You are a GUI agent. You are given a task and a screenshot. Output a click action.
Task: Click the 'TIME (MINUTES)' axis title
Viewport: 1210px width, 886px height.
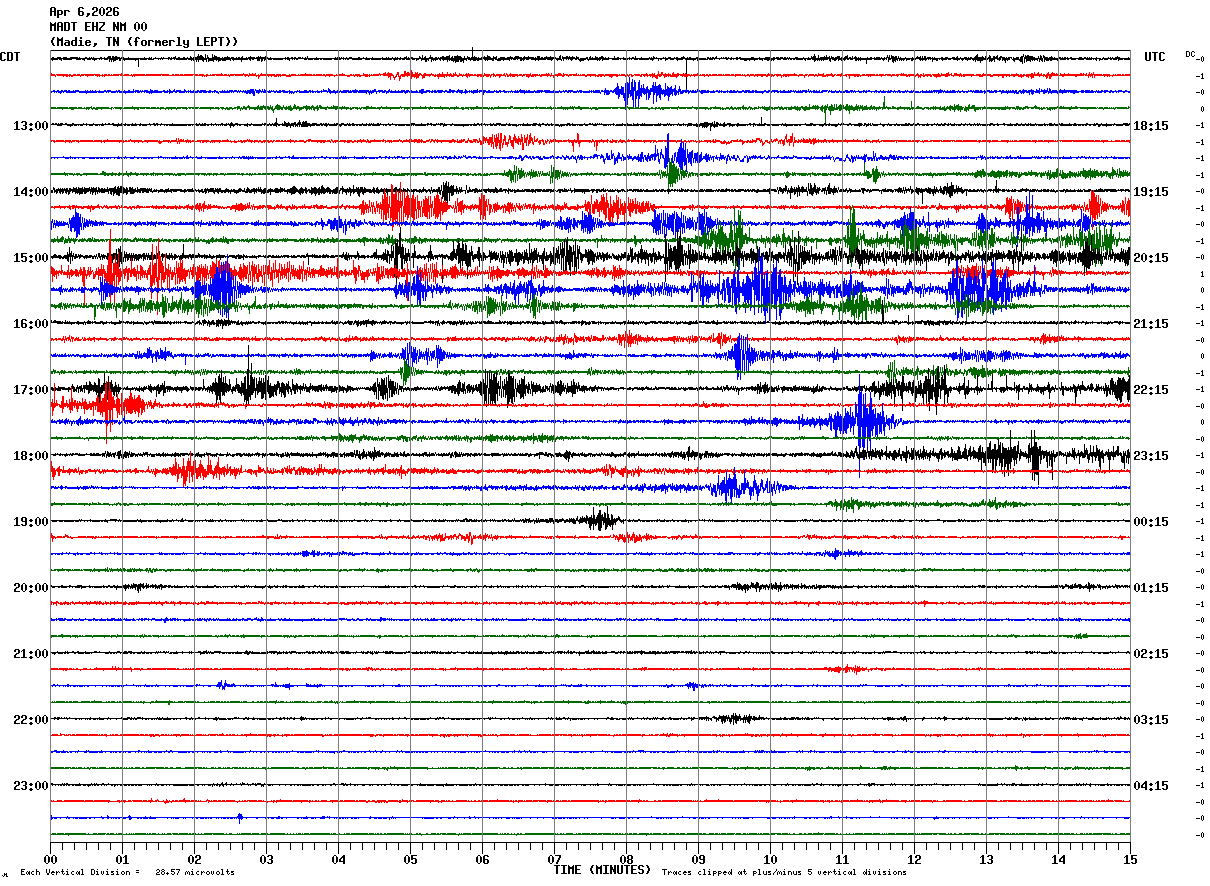tap(602, 870)
